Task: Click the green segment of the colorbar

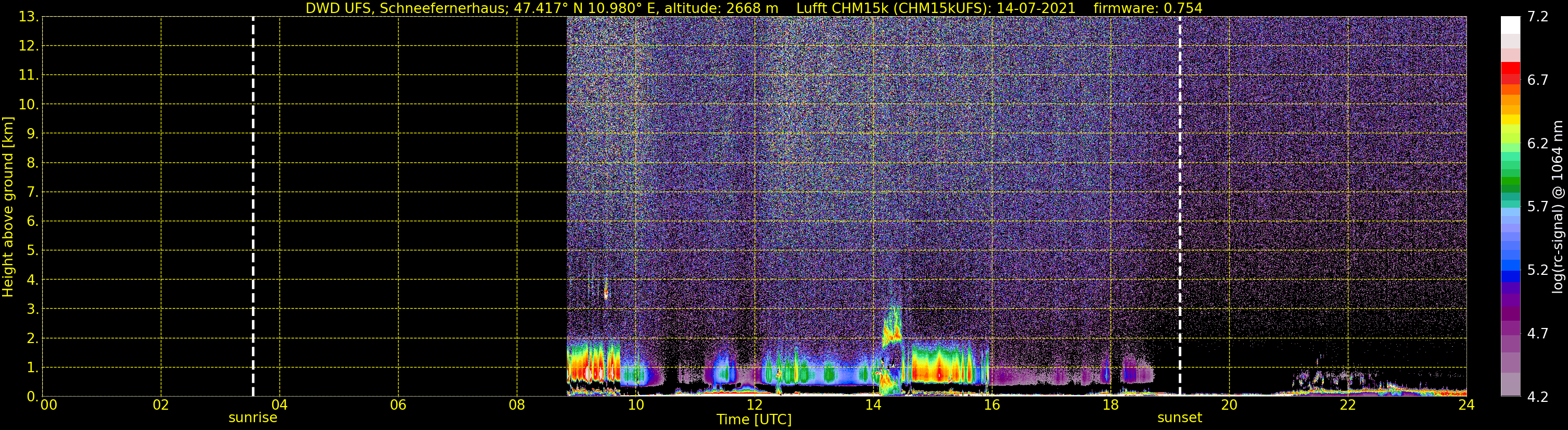Action: click(1510, 182)
